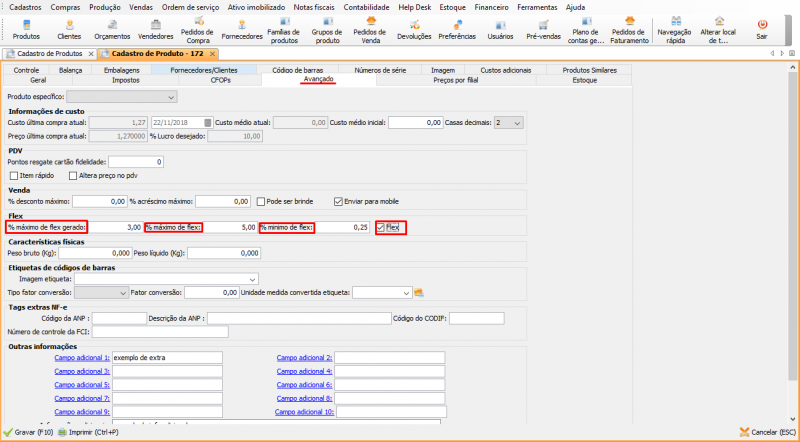Open Usuários toolbar icon
Image resolution: width=800 pixels, height=442 pixels.
(x=500, y=28)
